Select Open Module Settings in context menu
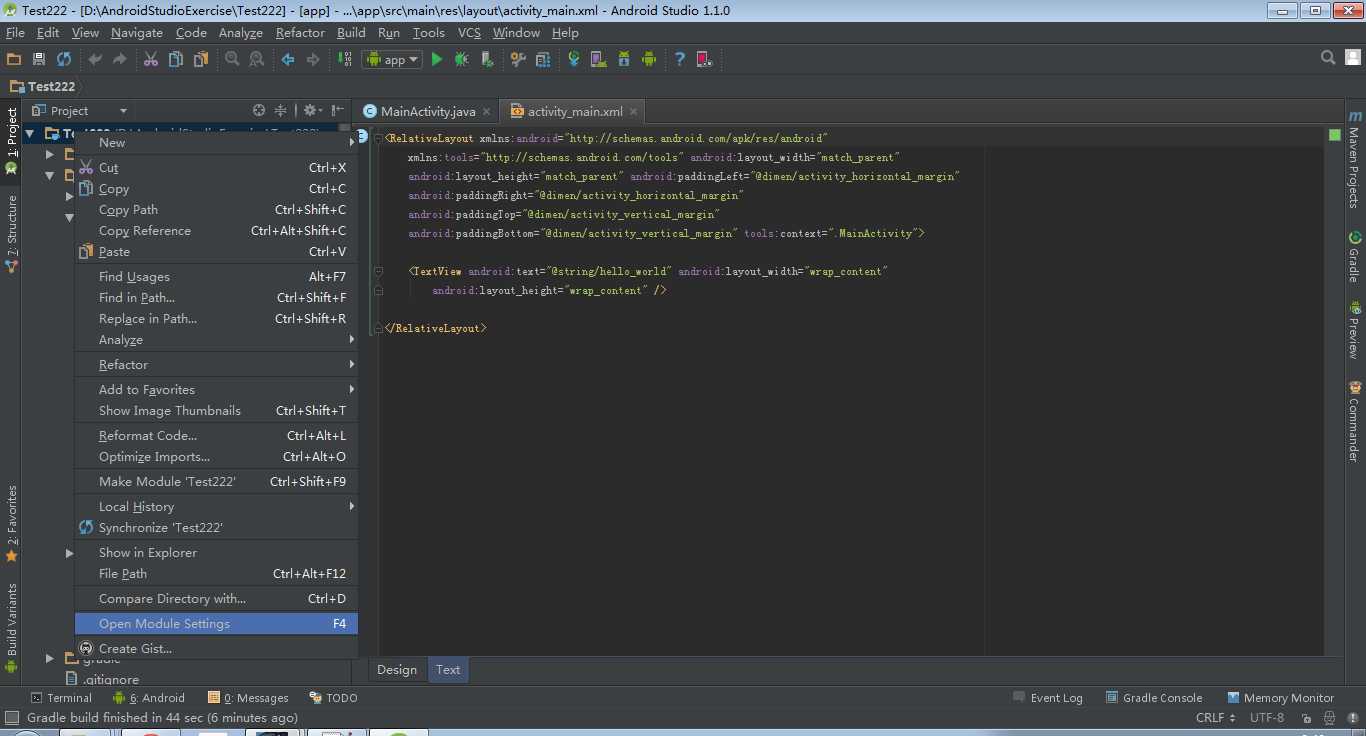The width and height of the screenshot is (1366, 736). (216, 624)
